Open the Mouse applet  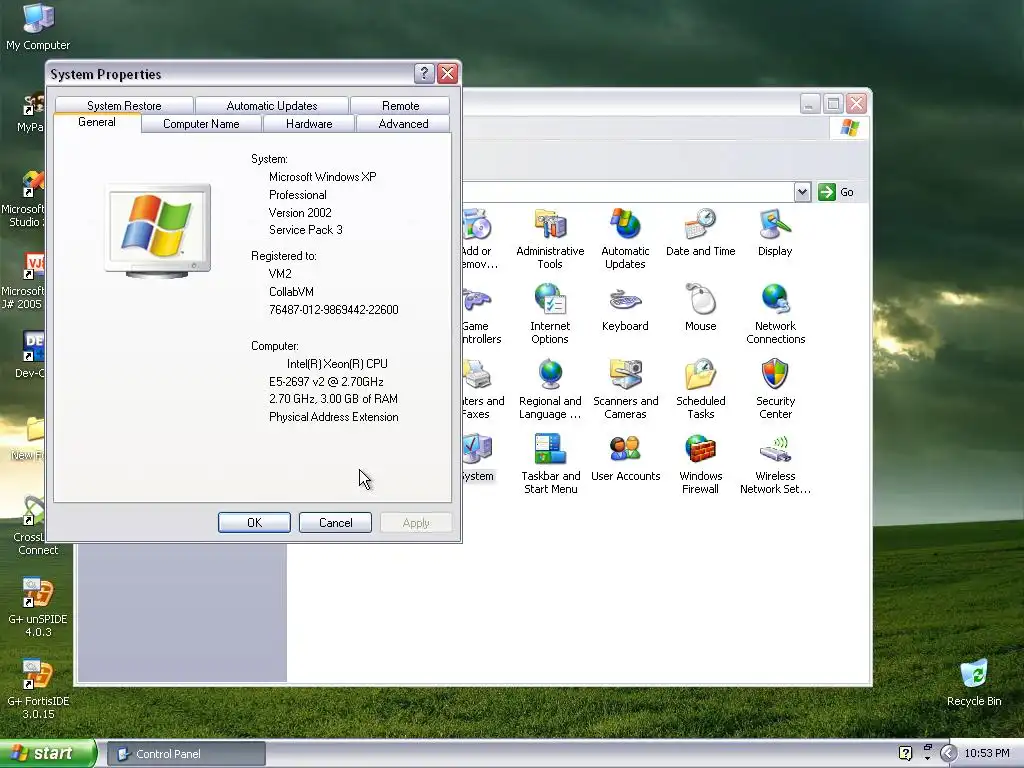point(700,308)
